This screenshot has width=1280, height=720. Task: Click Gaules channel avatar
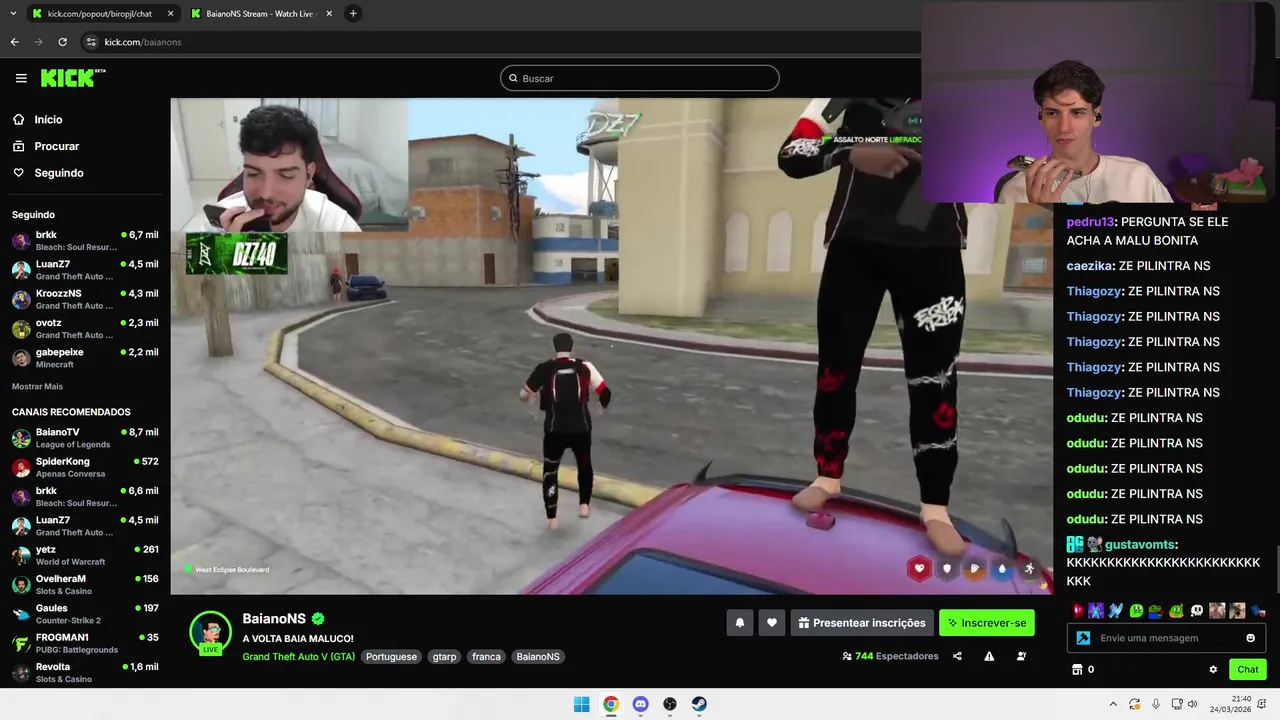21,614
